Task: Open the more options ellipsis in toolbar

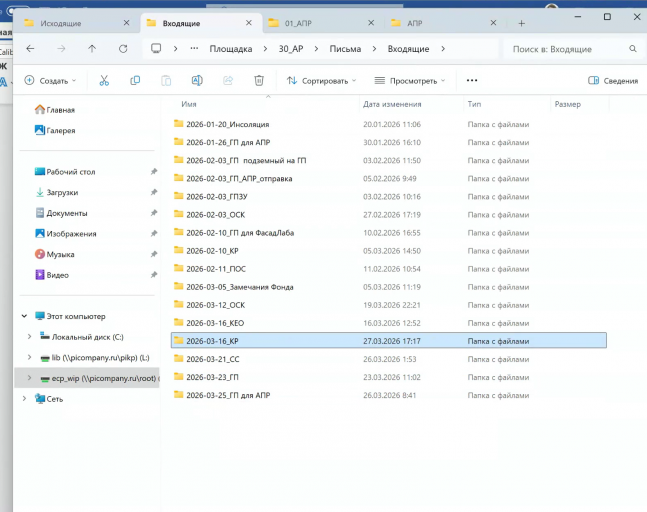Action: click(472, 80)
